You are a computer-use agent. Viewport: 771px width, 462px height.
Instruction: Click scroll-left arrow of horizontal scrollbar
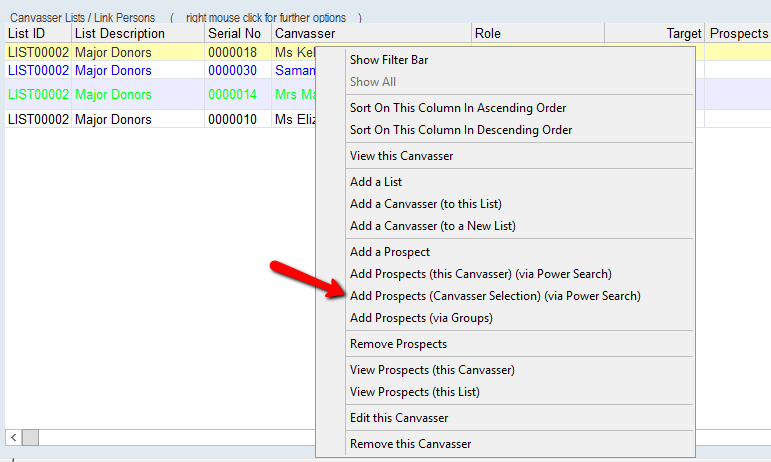tap(13, 437)
